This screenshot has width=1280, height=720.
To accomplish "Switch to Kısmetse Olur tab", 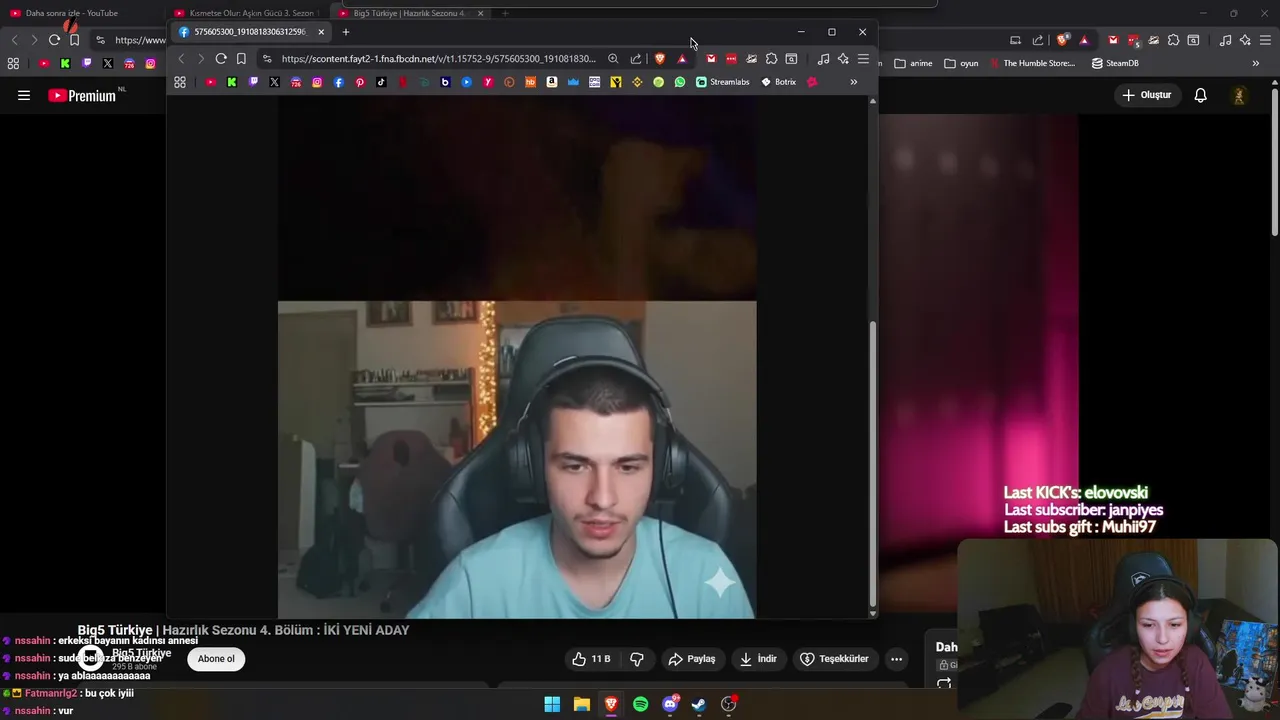I will 245,13.
